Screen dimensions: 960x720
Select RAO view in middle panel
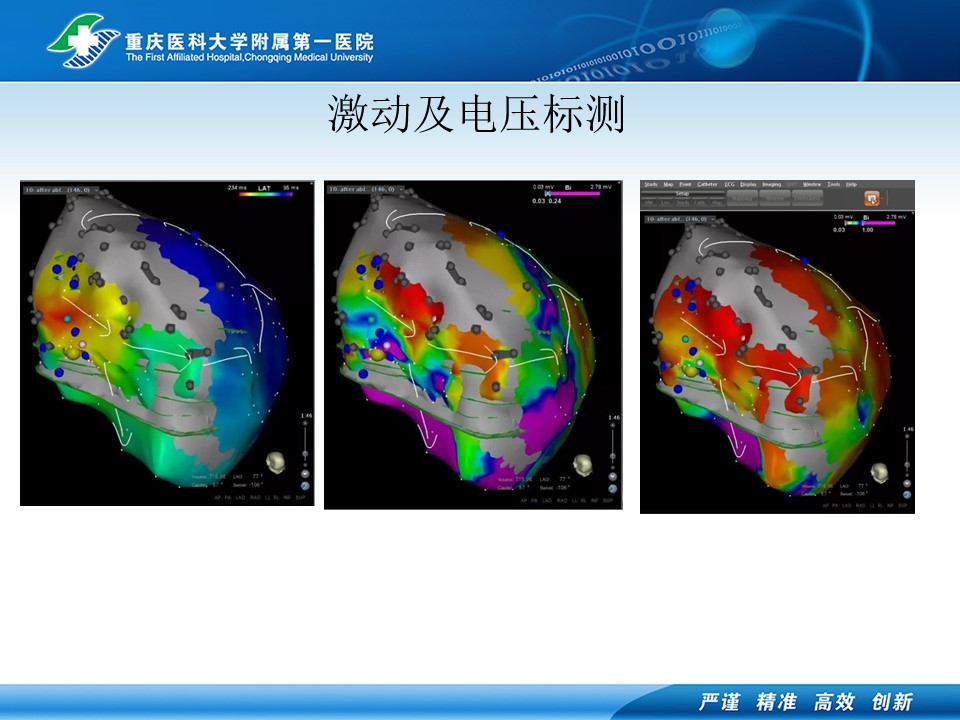point(562,500)
